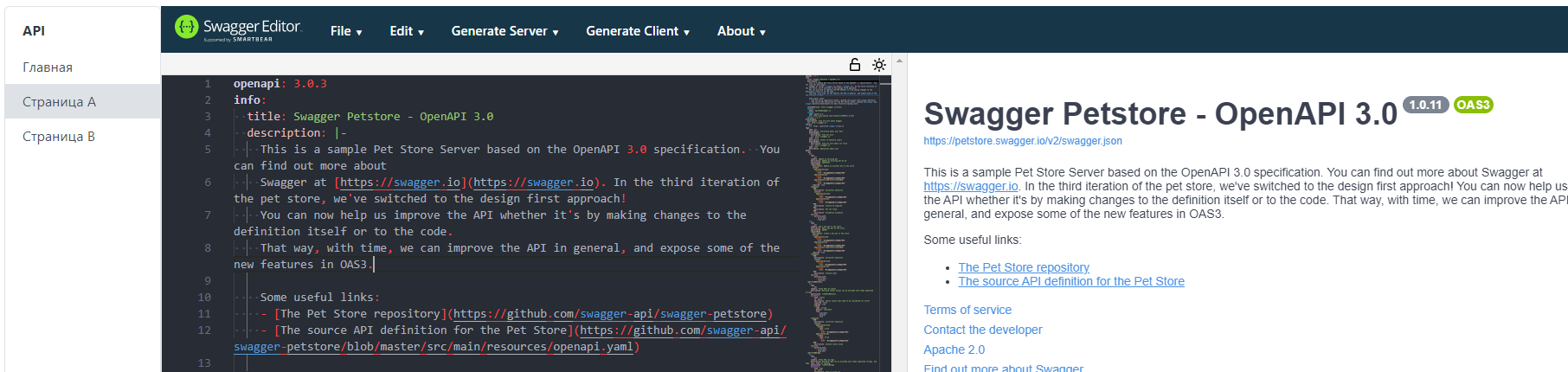The image size is (1568, 372).
Task: Place cursor on the 'info:' line
Action: click(250, 100)
